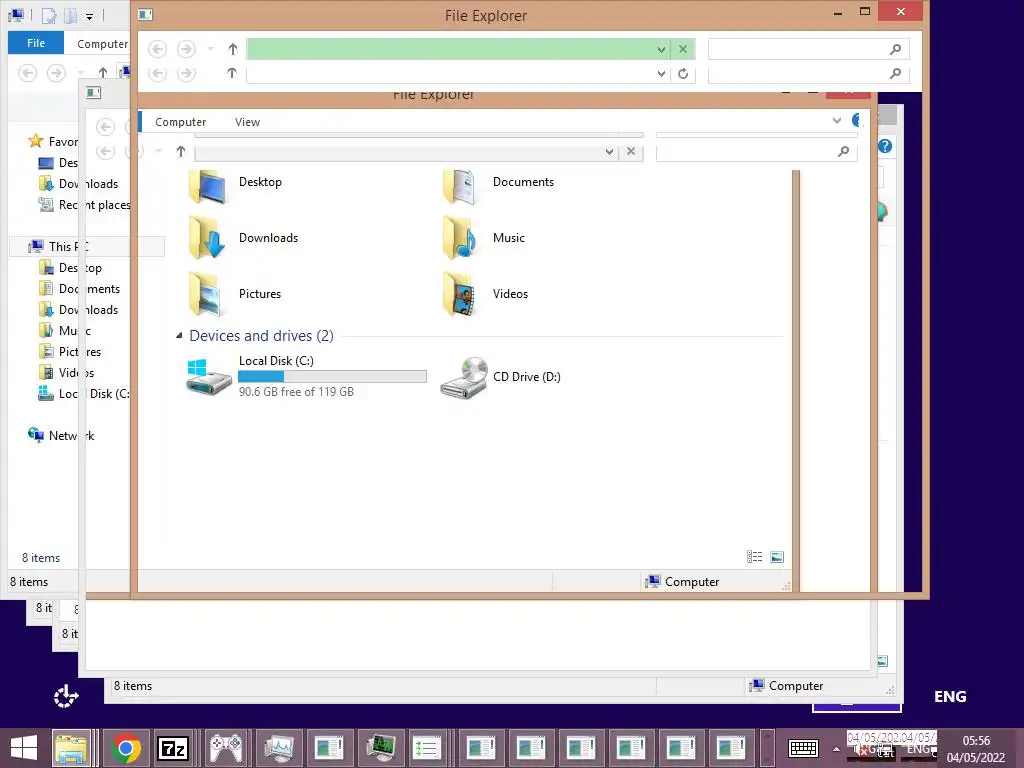Collapse the Devices and drives group
Image resolution: width=1024 pixels, height=768 pixels.
[179, 336]
